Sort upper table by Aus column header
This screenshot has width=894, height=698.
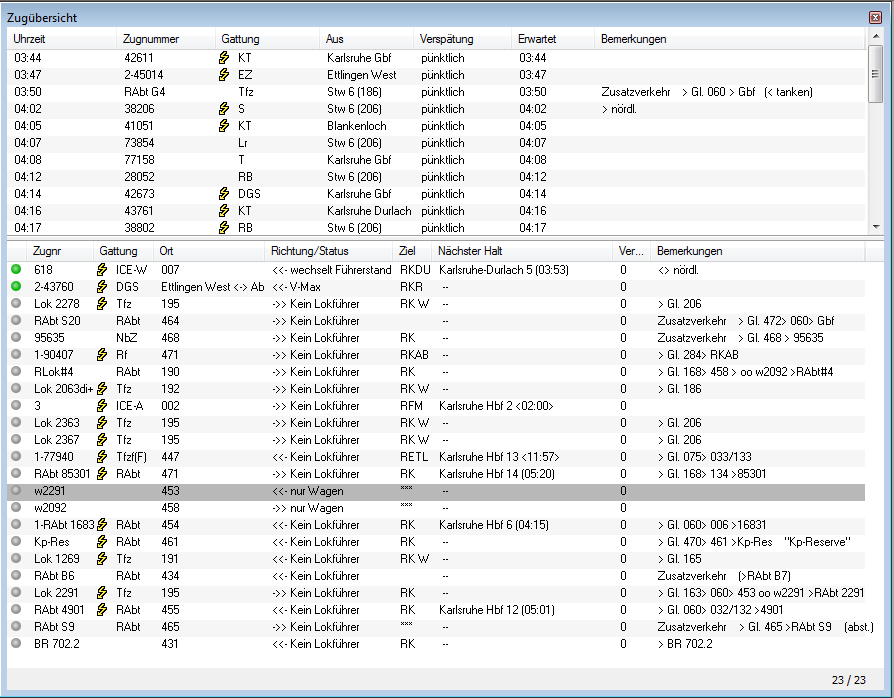click(x=367, y=39)
